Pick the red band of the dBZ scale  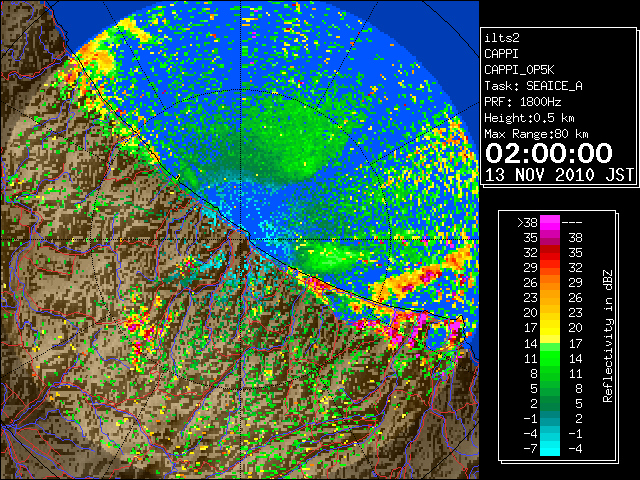(x=550, y=253)
